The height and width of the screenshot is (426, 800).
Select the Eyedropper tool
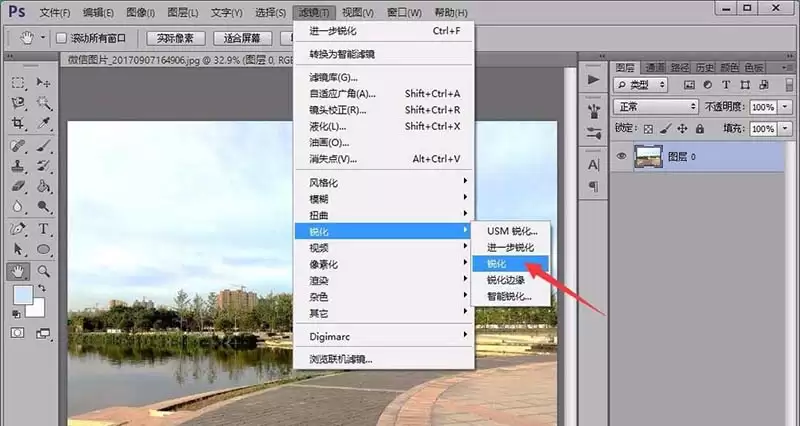pyautogui.click(x=43, y=123)
